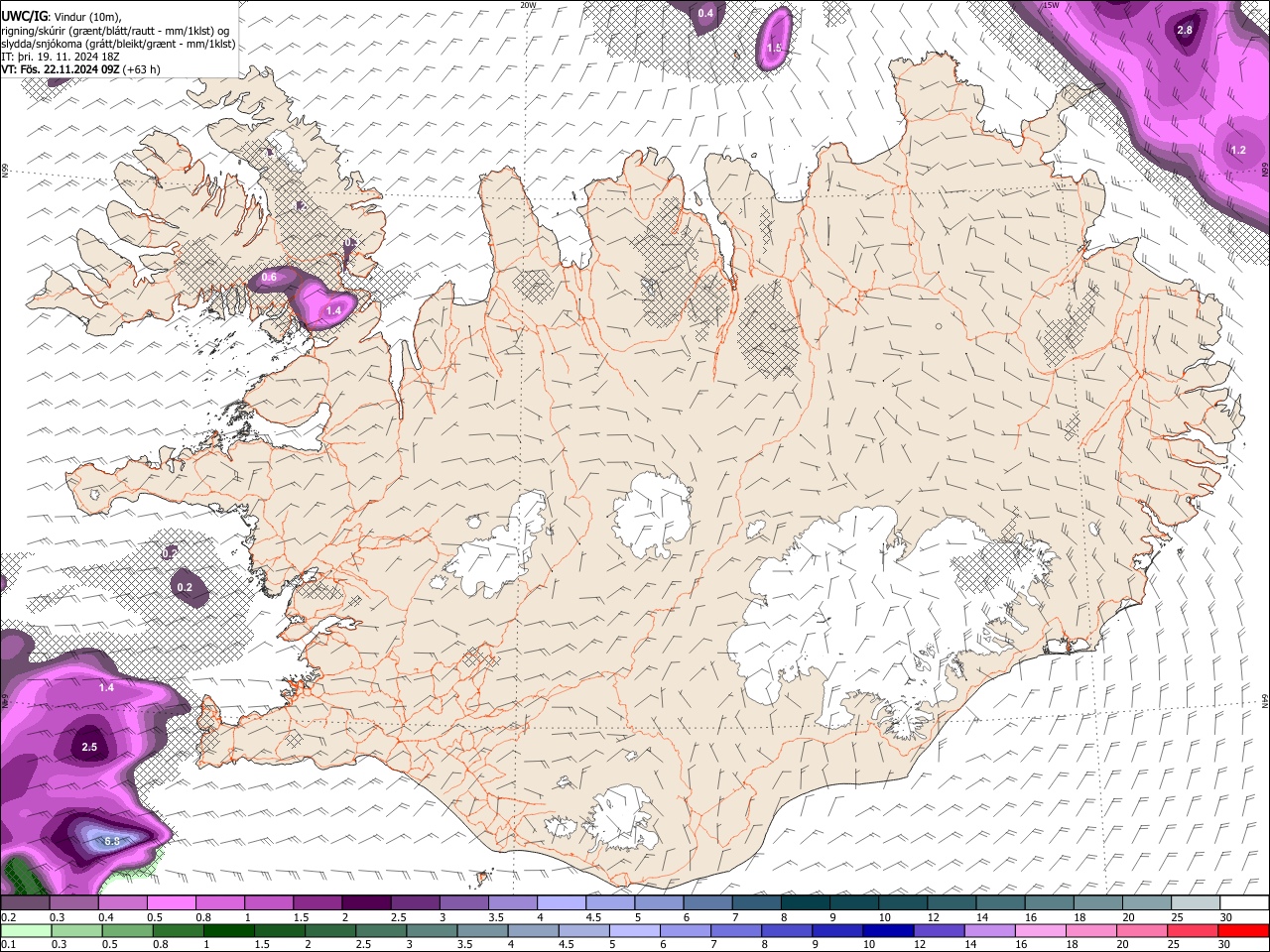Click upper scale swatch between 0.2 and 0.3

26,903
